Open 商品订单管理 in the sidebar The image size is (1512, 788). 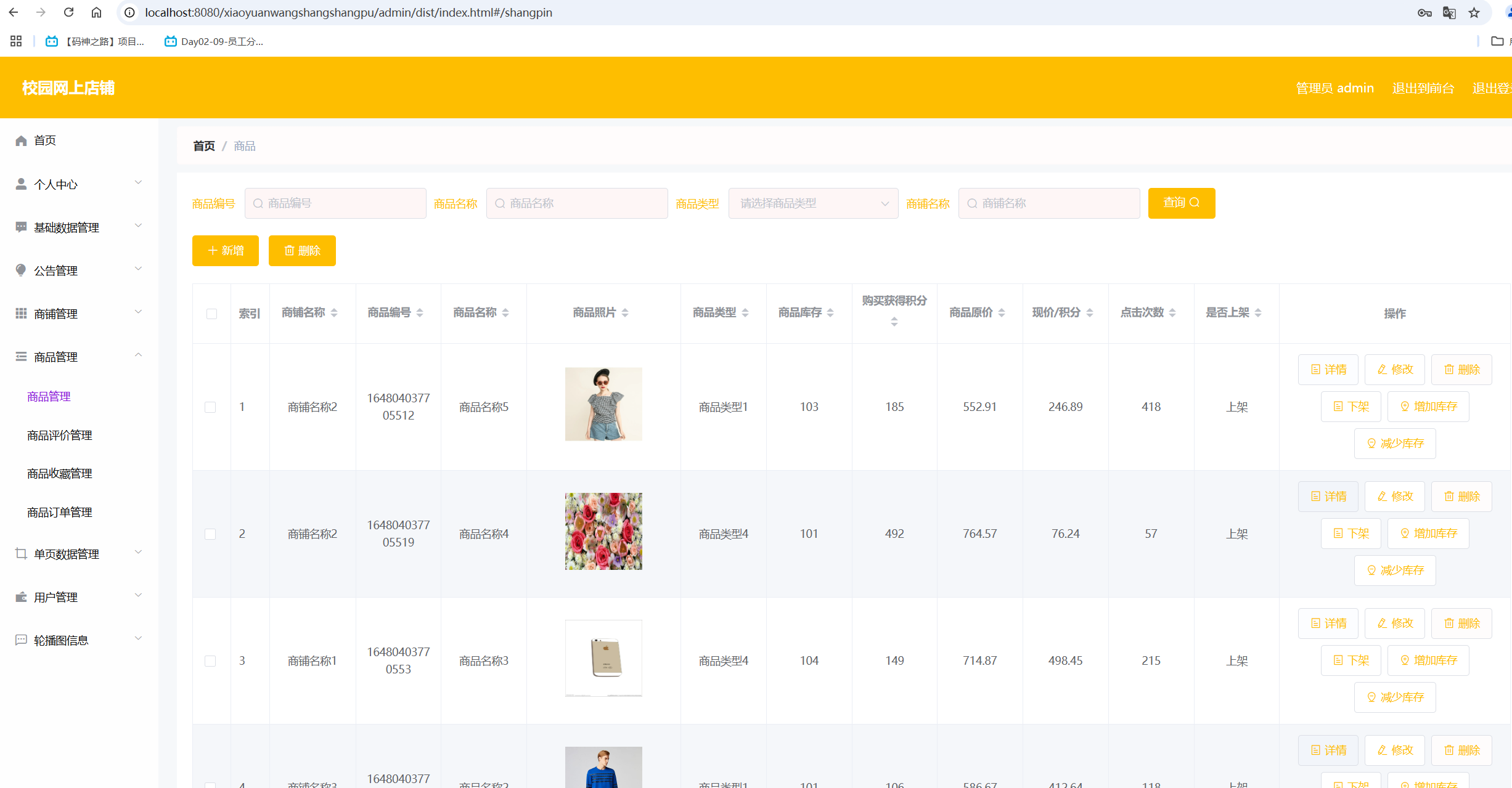[x=60, y=512]
